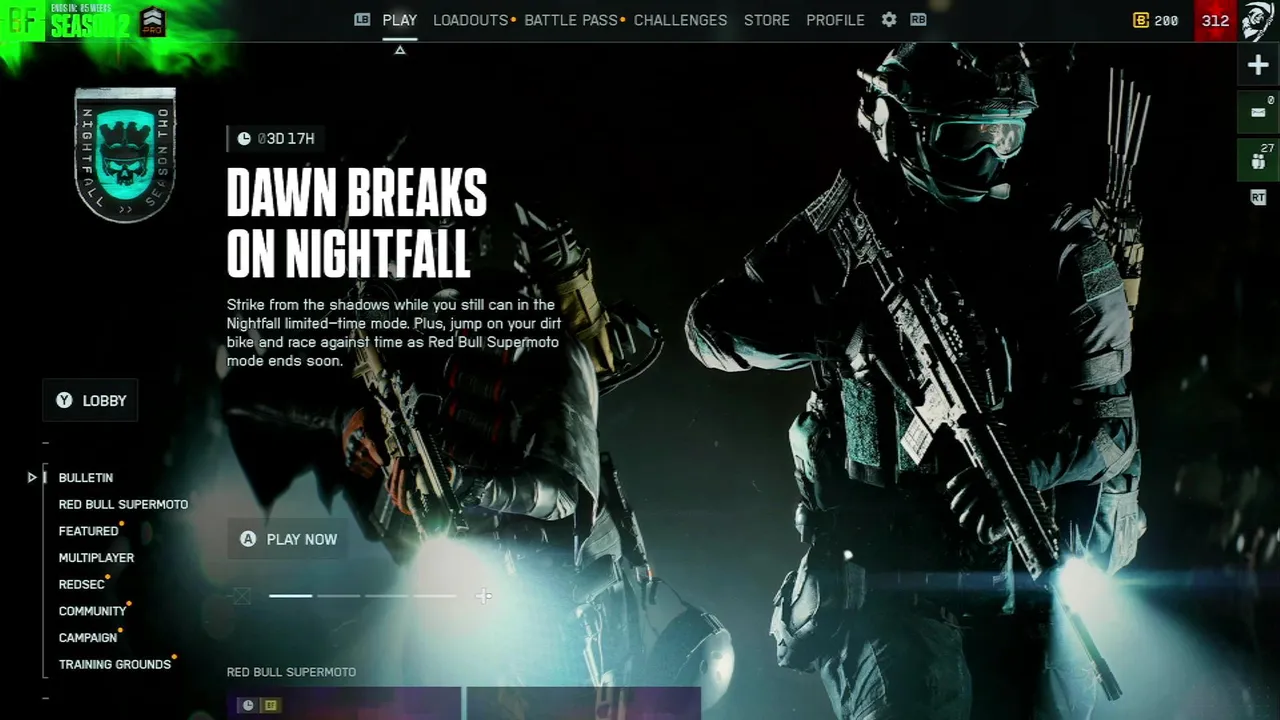Open the Profile tab
This screenshot has height=720, width=1280.
point(835,20)
